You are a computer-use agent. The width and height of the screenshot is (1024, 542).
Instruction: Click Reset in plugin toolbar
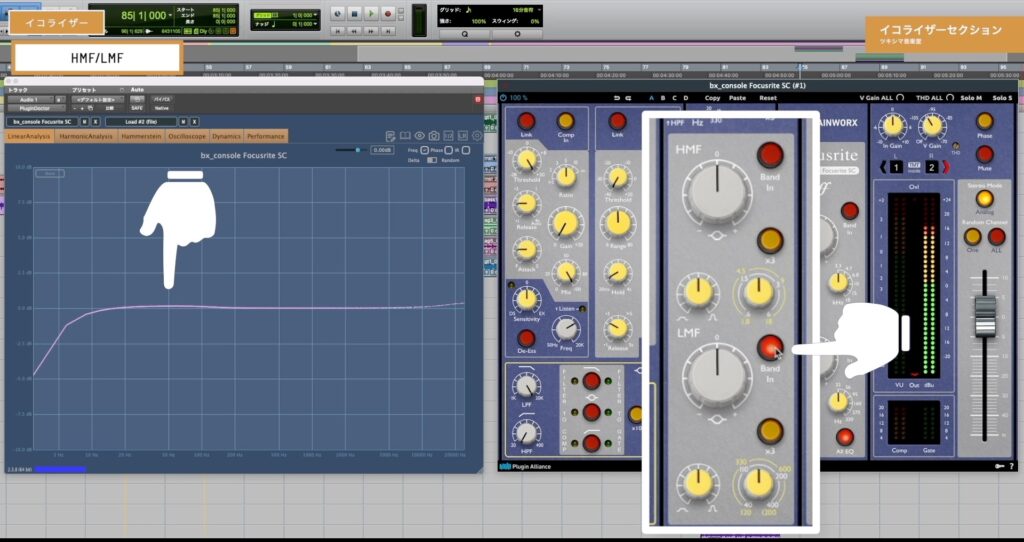[x=768, y=98]
